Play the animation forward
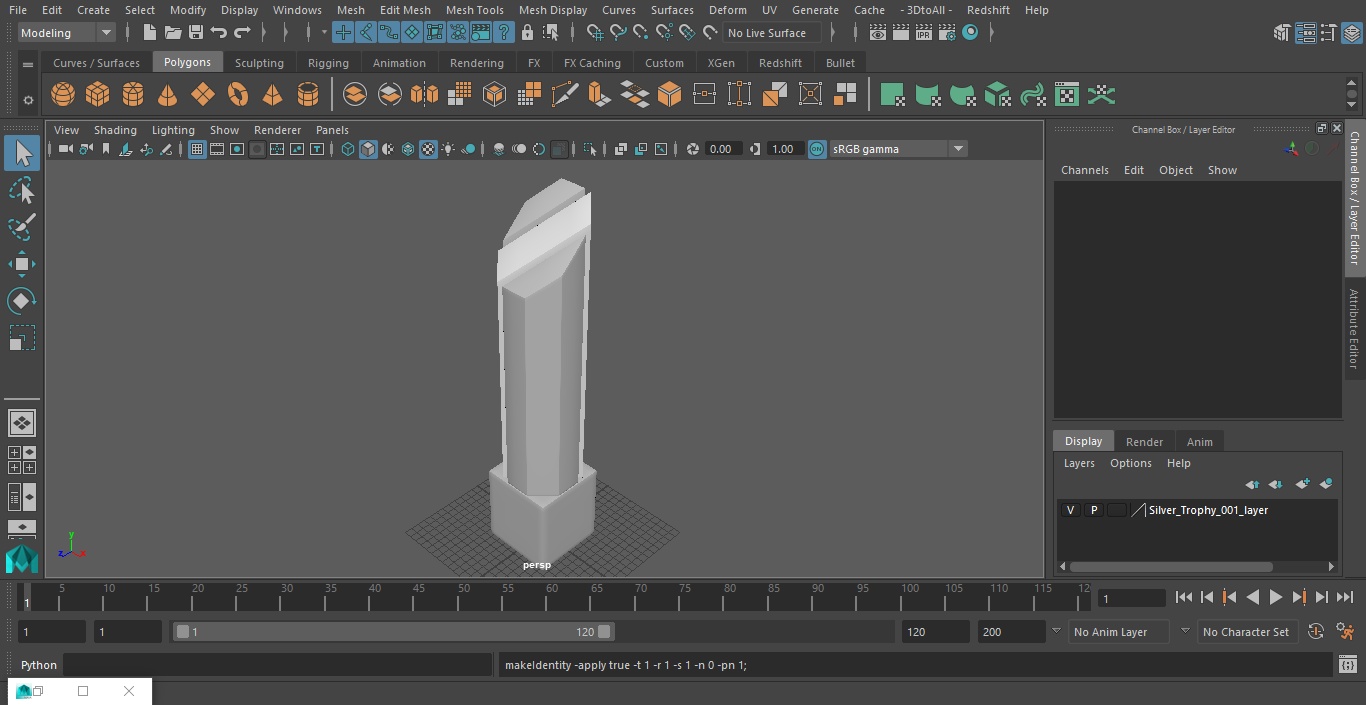The width and height of the screenshot is (1366, 705). [x=1276, y=597]
